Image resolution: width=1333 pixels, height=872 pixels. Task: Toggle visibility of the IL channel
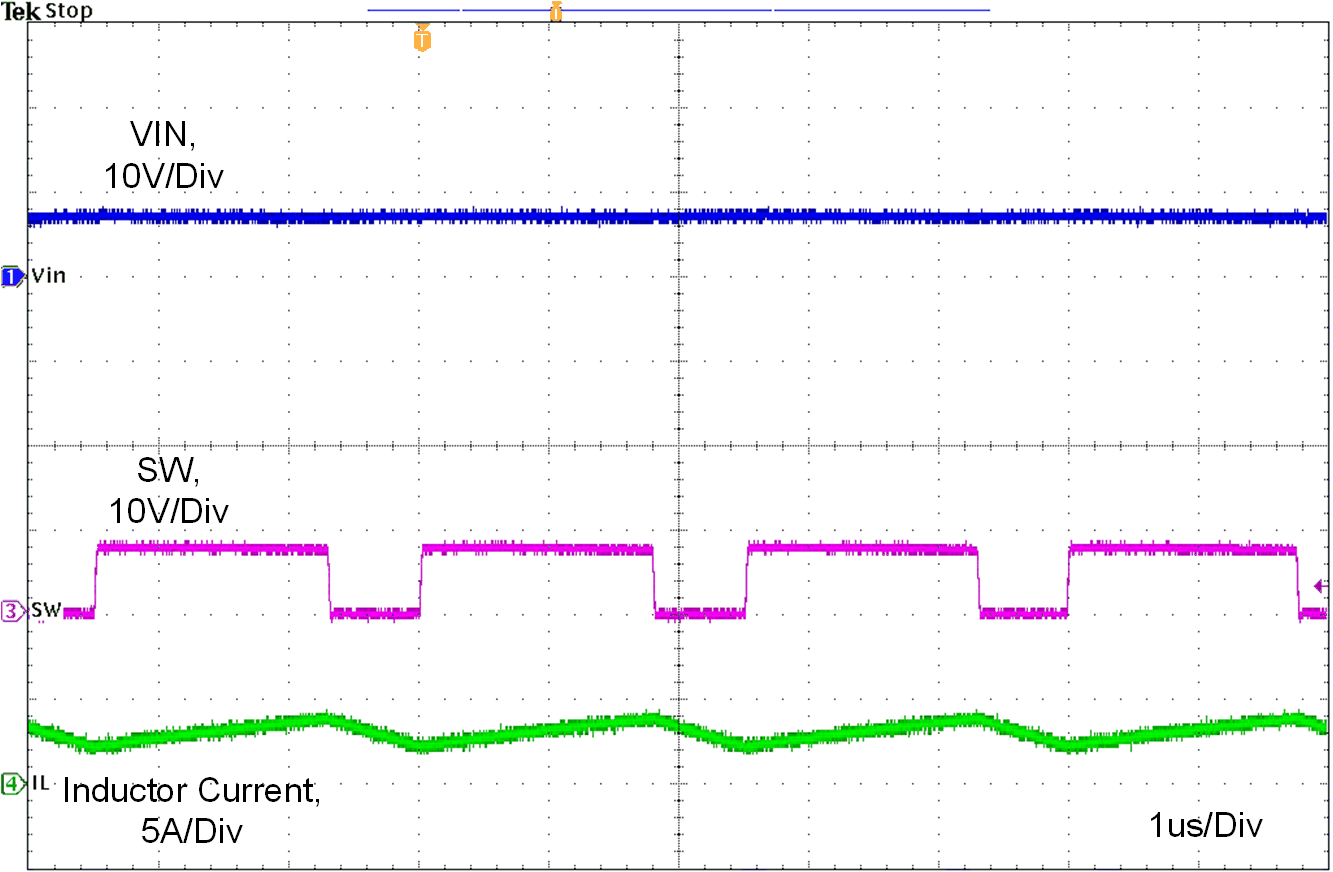point(10,785)
